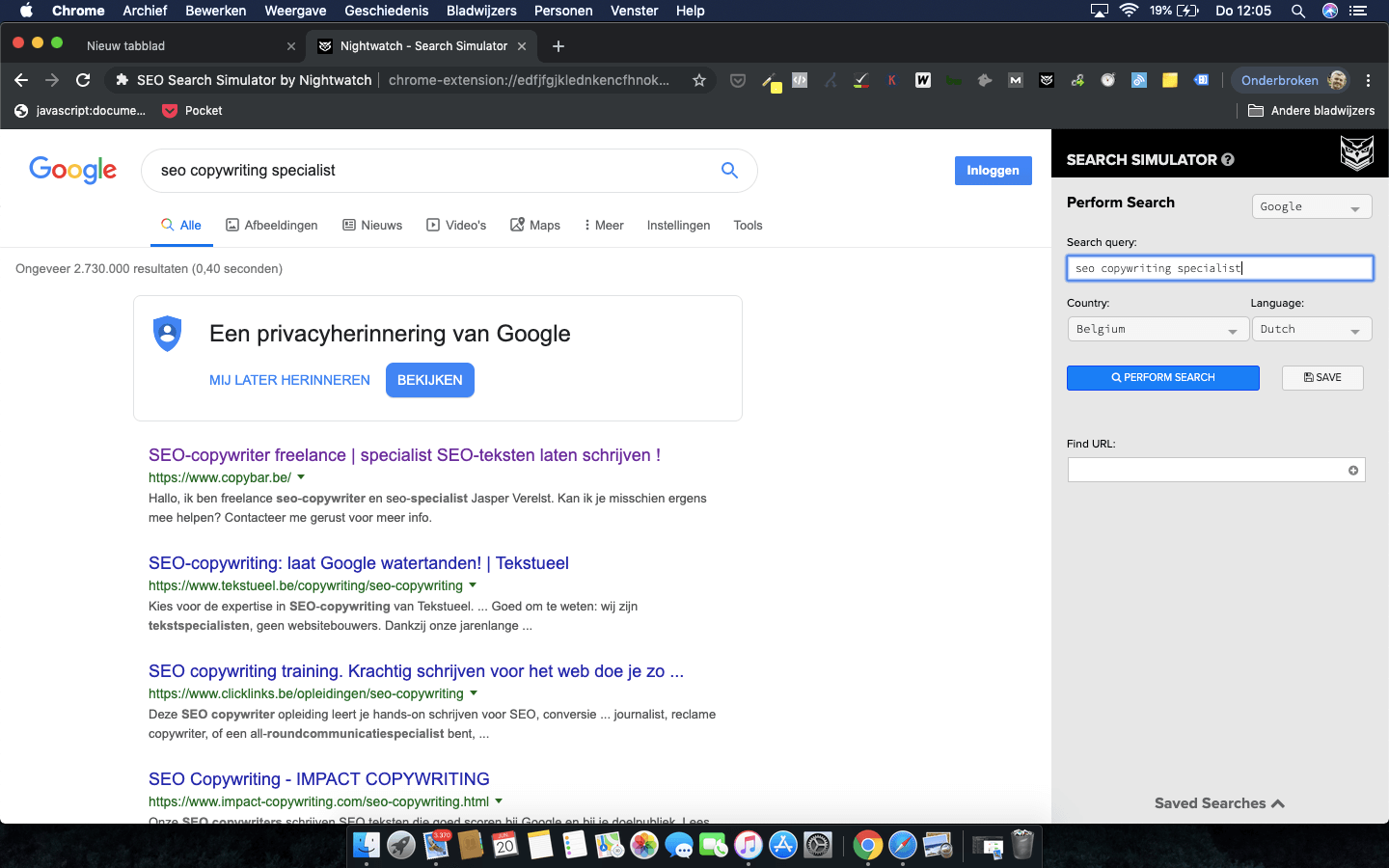Switch to the Video's tab

[456, 225]
